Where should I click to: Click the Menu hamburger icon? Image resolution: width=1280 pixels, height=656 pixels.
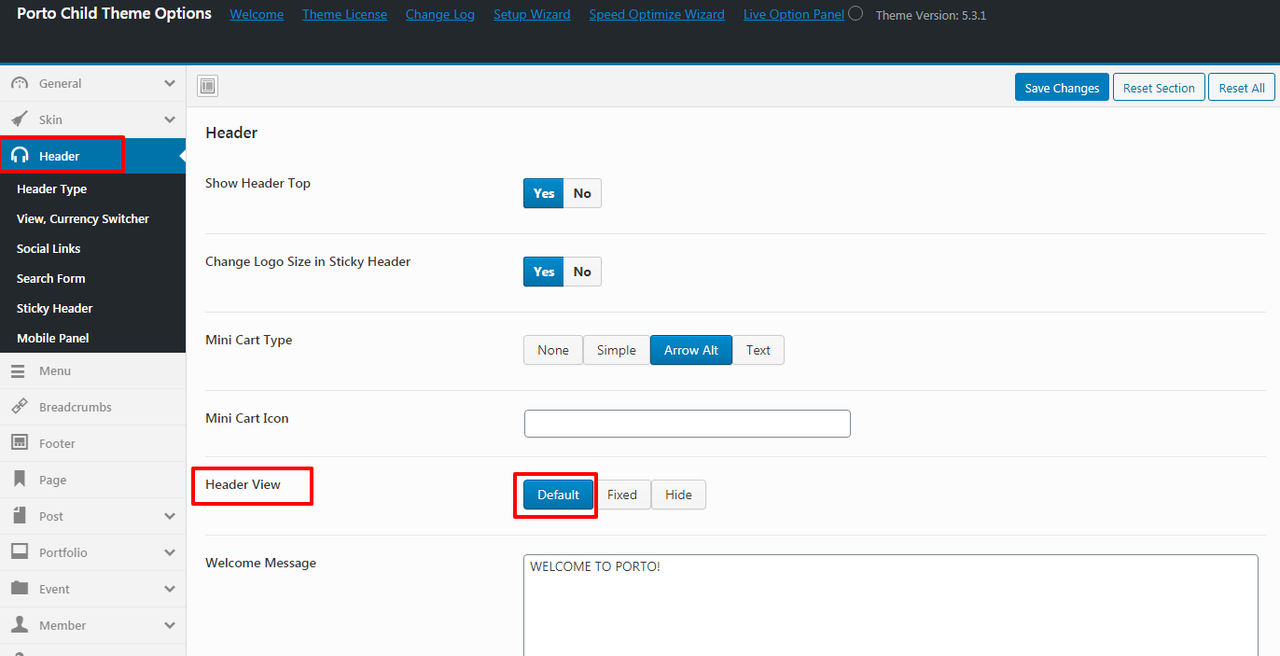pyautogui.click(x=18, y=371)
